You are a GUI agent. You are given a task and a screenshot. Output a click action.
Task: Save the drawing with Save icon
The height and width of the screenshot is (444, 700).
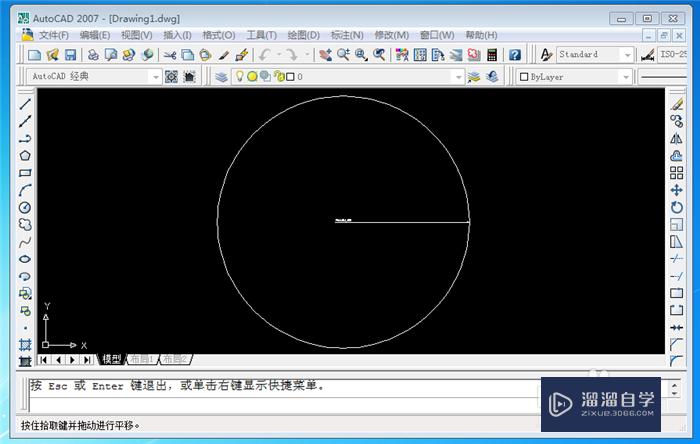(70, 55)
